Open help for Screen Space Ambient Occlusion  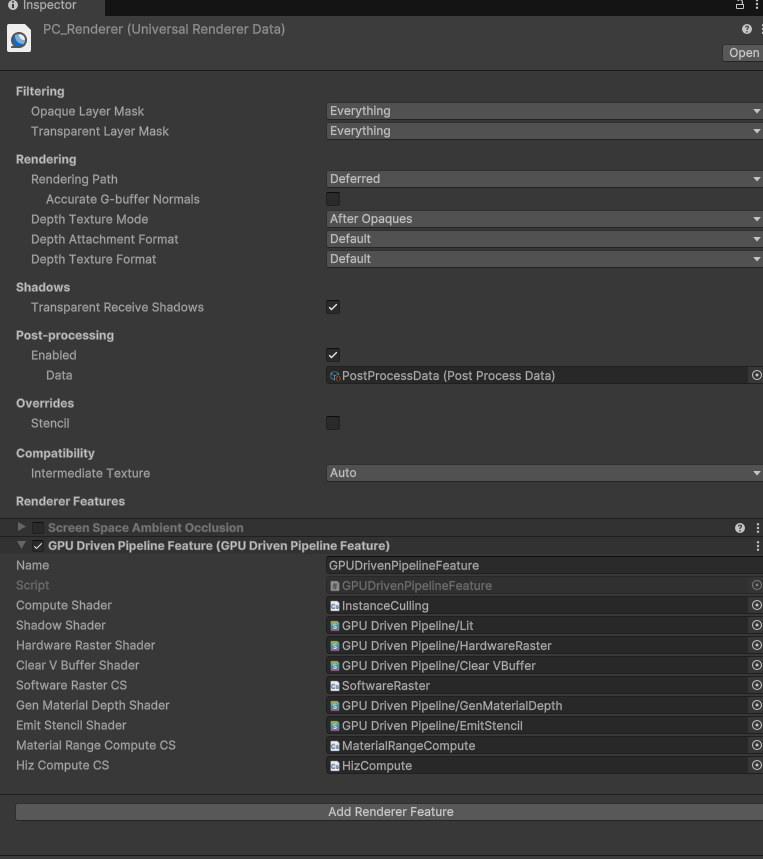pyautogui.click(x=740, y=528)
